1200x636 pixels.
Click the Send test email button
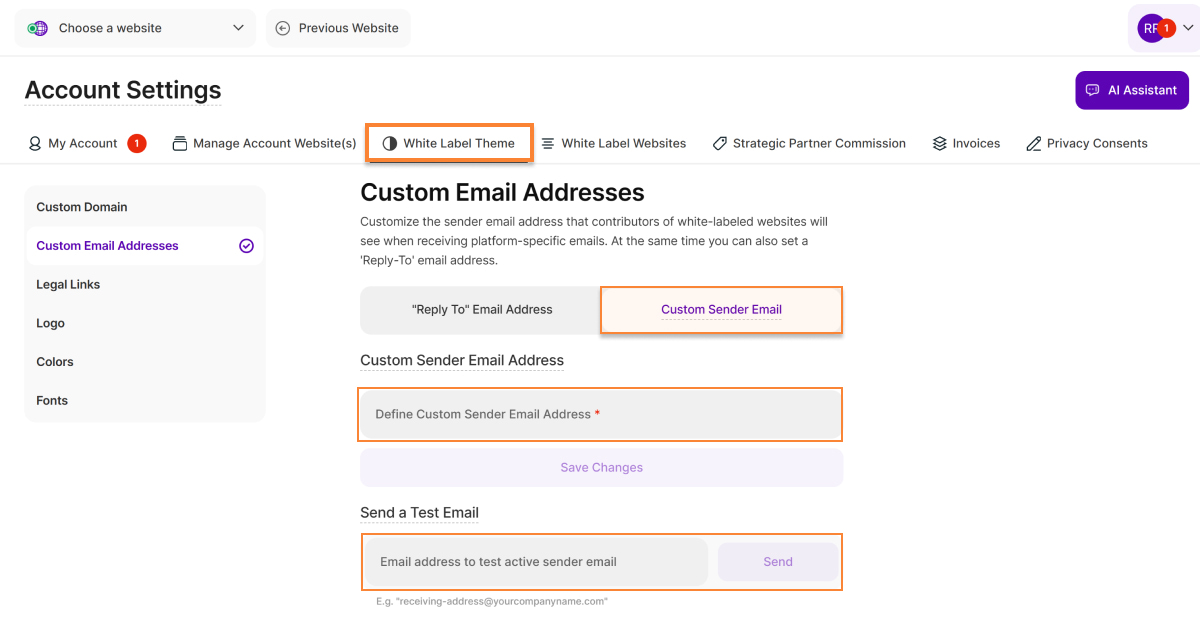[777, 562]
